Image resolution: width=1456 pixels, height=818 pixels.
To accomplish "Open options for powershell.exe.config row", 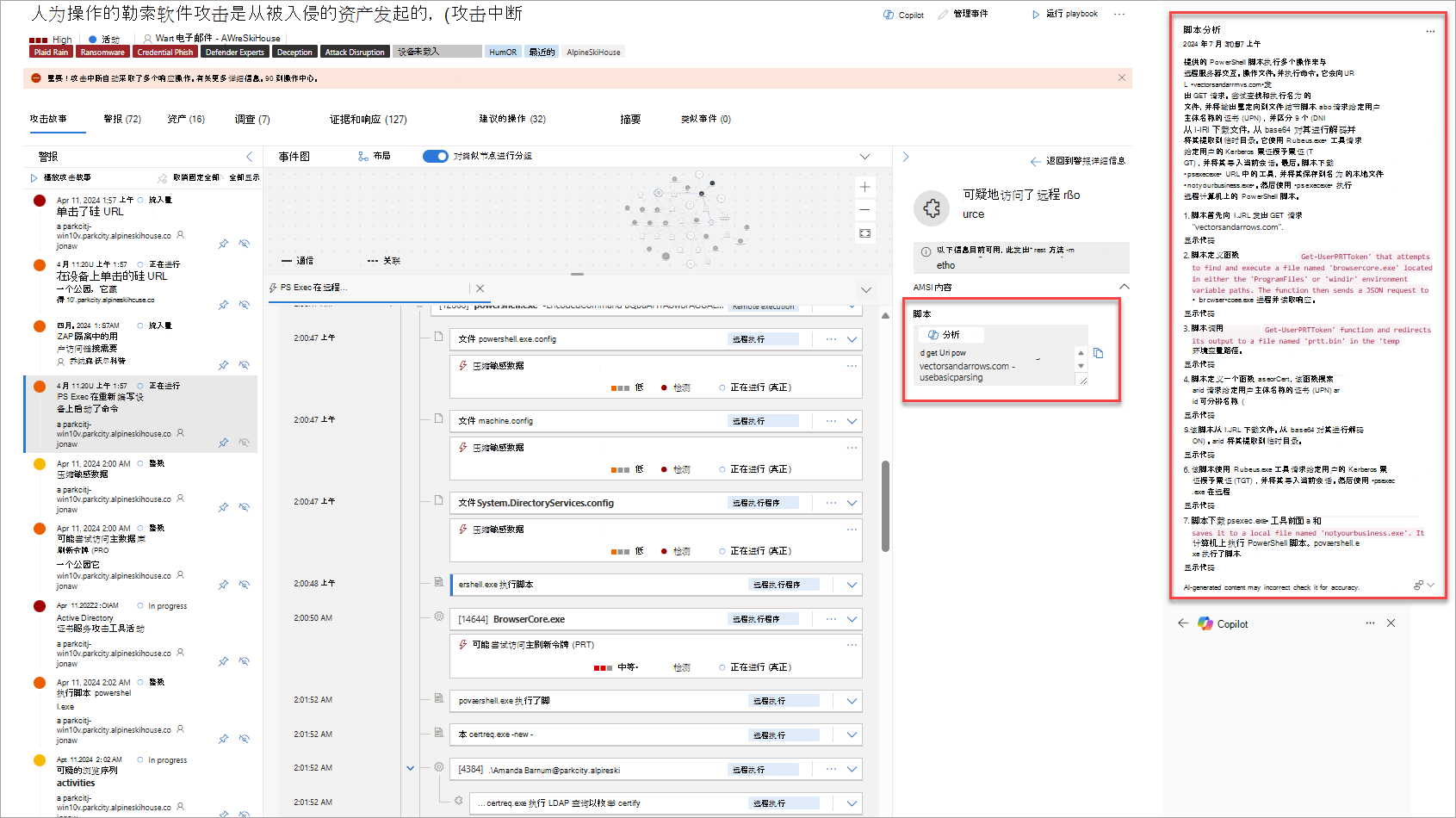I will pyautogui.click(x=831, y=339).
